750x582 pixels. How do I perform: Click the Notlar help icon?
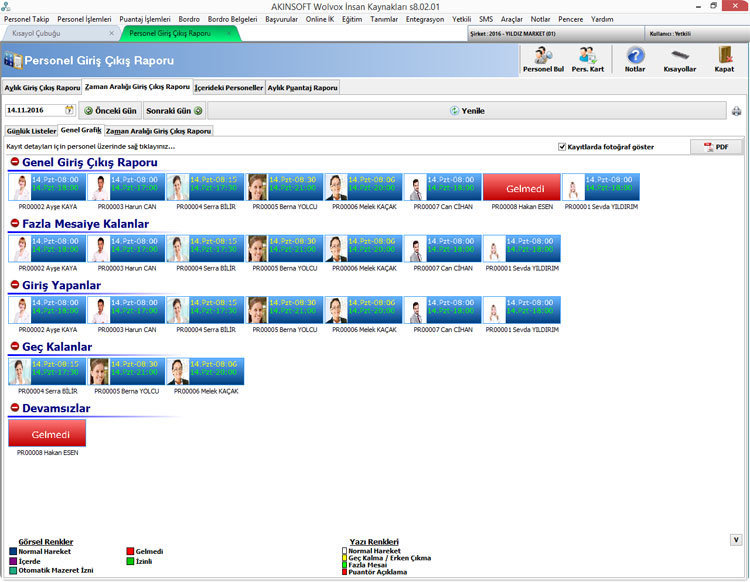pos(635,59)
